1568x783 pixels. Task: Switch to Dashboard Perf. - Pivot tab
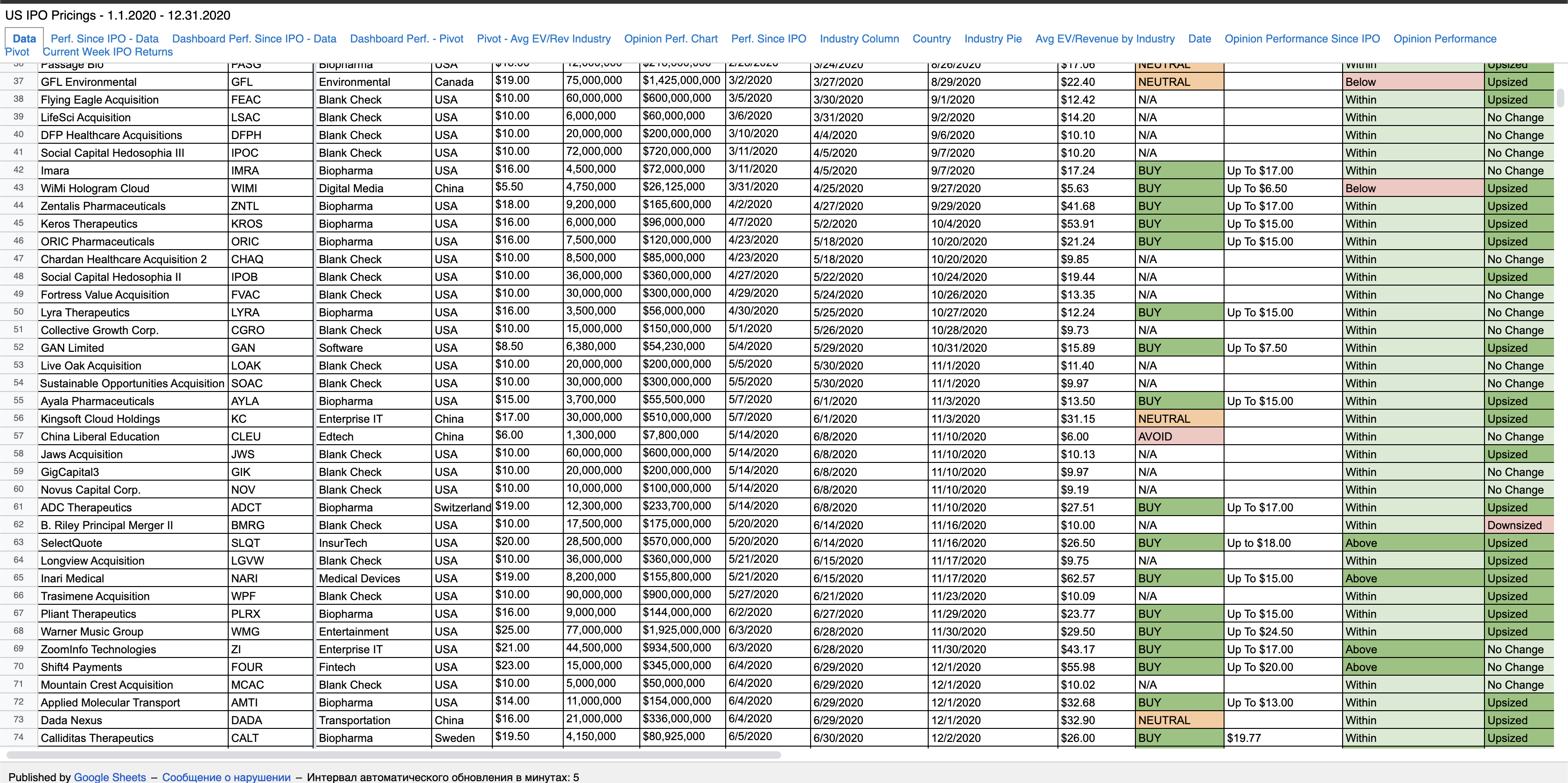(406, 38)
